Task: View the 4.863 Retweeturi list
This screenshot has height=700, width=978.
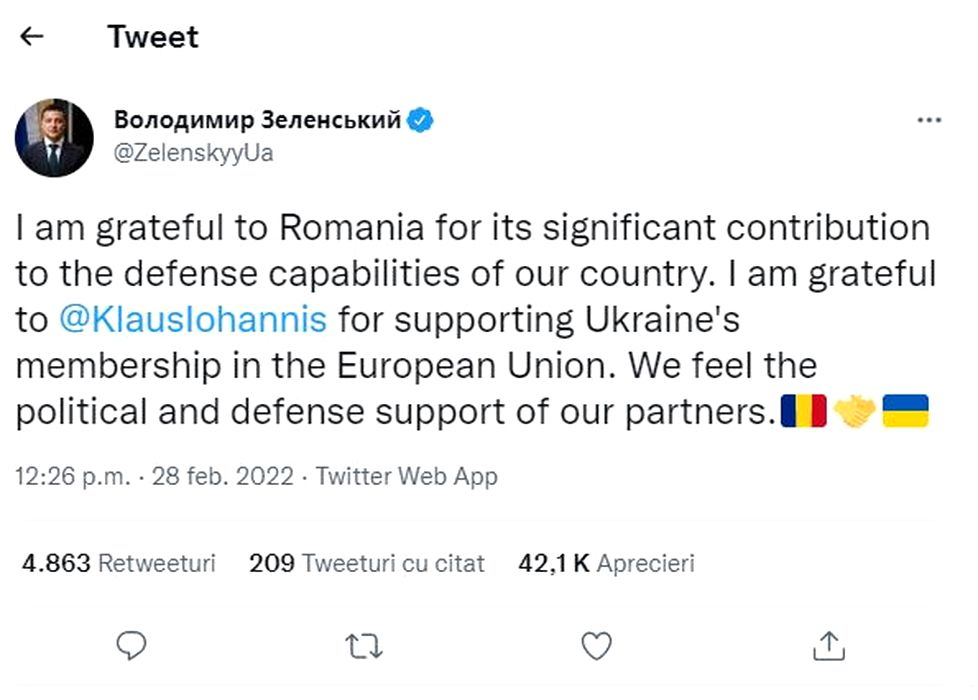Action: click(x=118, y=563)
